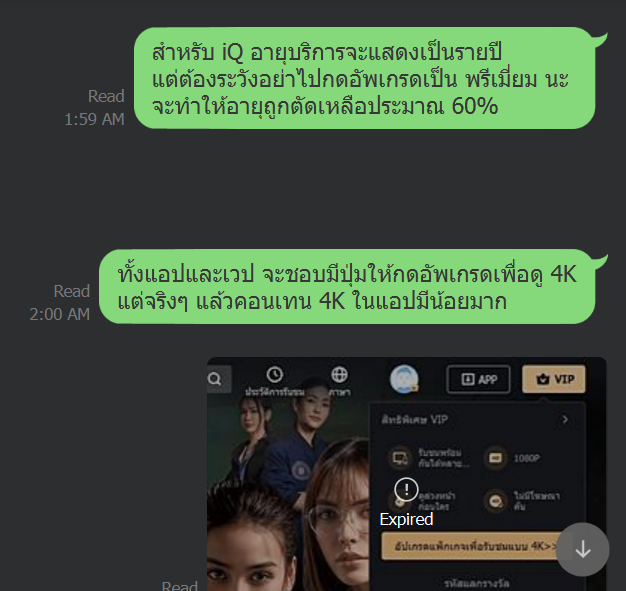Expand VIP privileges with the chevron arrow

565,419
